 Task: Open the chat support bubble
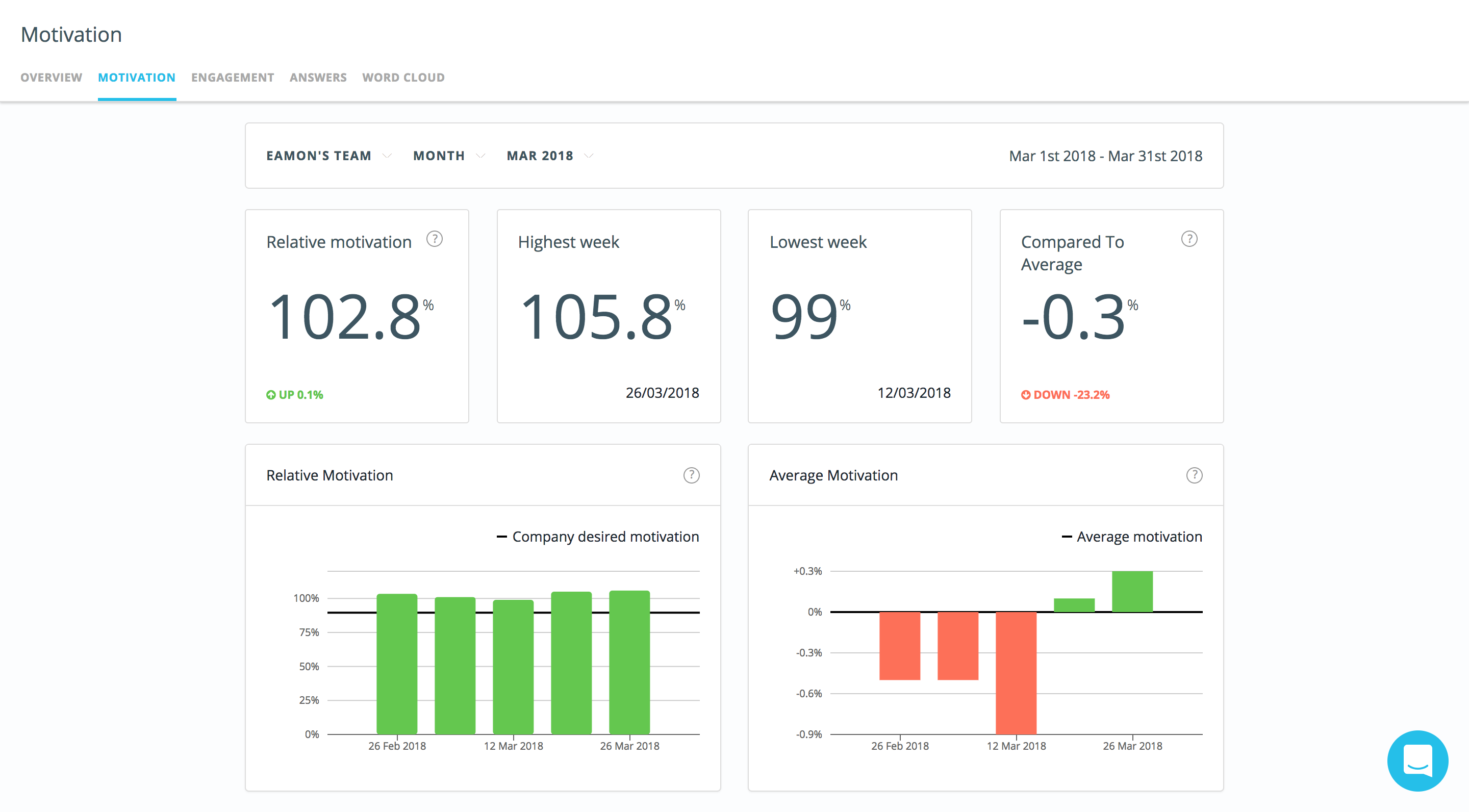pyautogui.click(x=1417, y=760)
